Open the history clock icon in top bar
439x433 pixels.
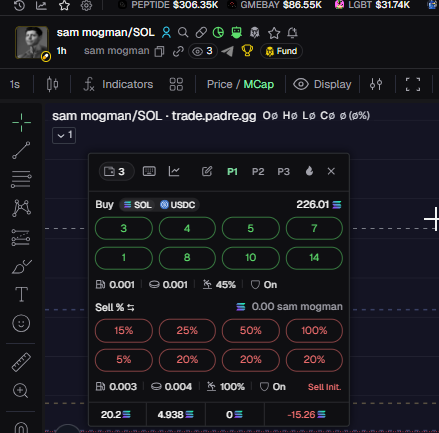click(x=19, y=5)
